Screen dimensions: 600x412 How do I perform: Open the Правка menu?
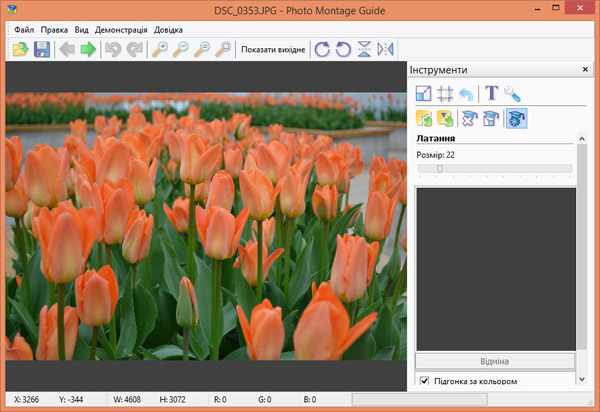click(55, 30)
